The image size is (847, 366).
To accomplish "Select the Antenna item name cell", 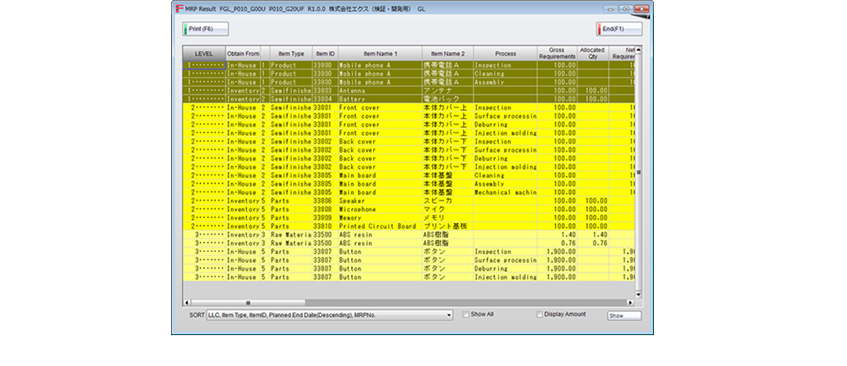I will [380, 91].
